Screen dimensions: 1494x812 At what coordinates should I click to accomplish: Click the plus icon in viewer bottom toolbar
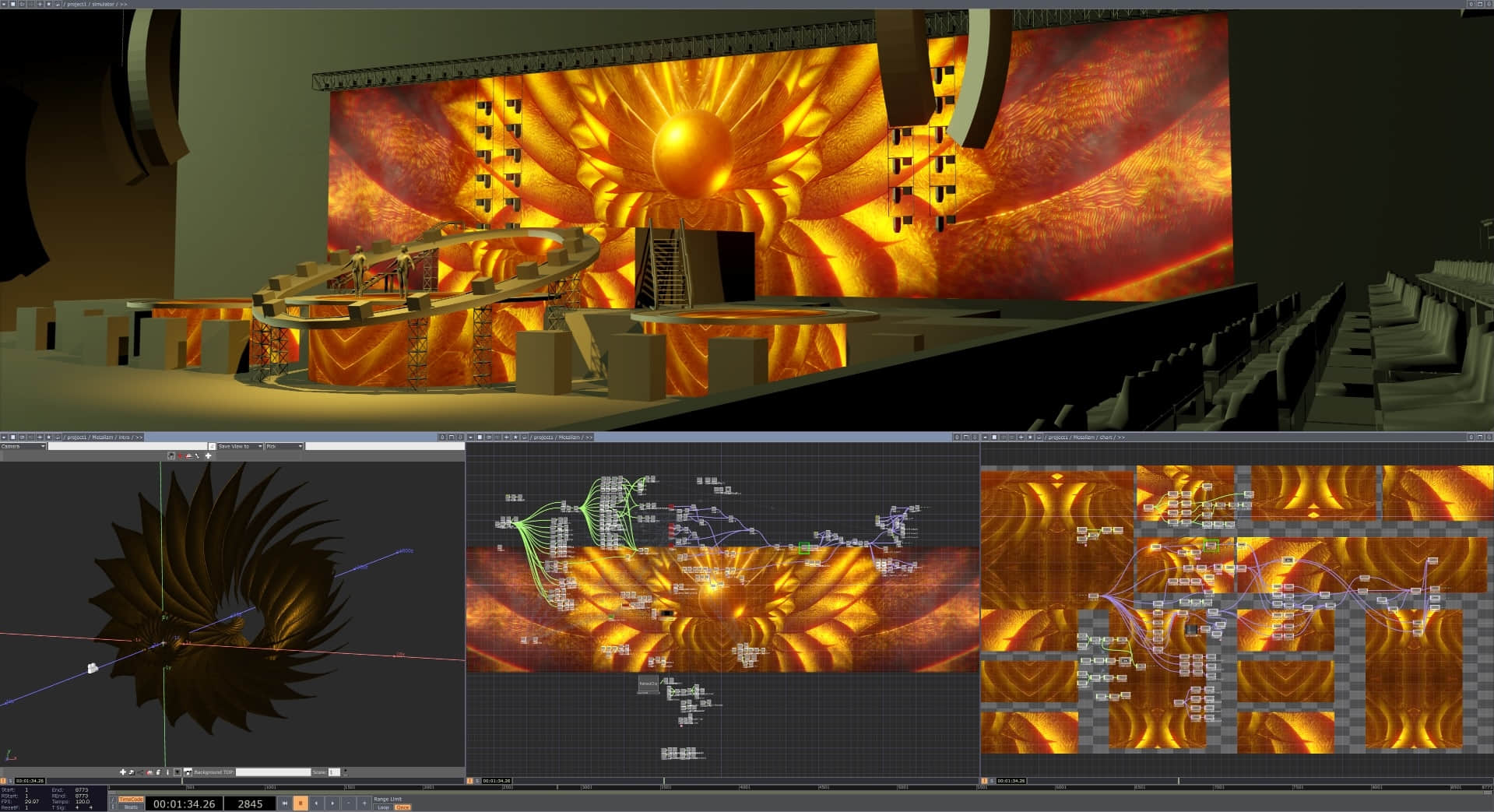coord(122,772)
